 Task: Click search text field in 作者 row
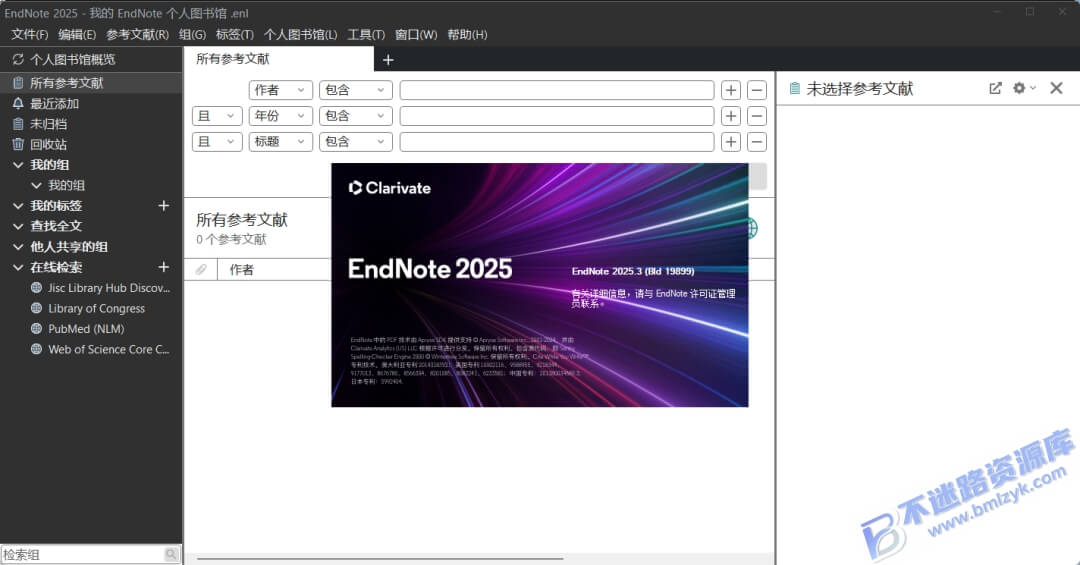[x=557, y=90]
